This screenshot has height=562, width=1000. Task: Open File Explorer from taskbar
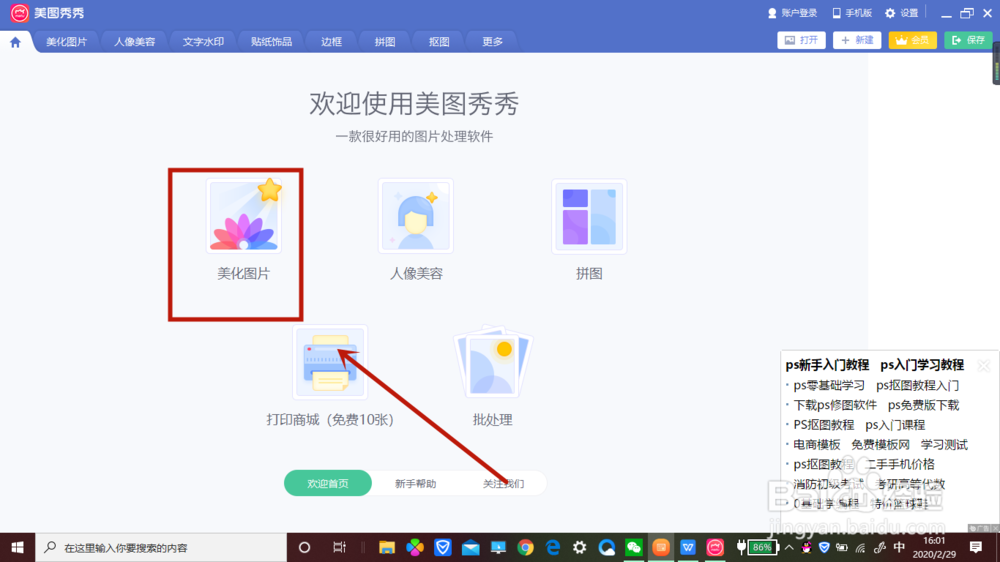coord(386,547)
